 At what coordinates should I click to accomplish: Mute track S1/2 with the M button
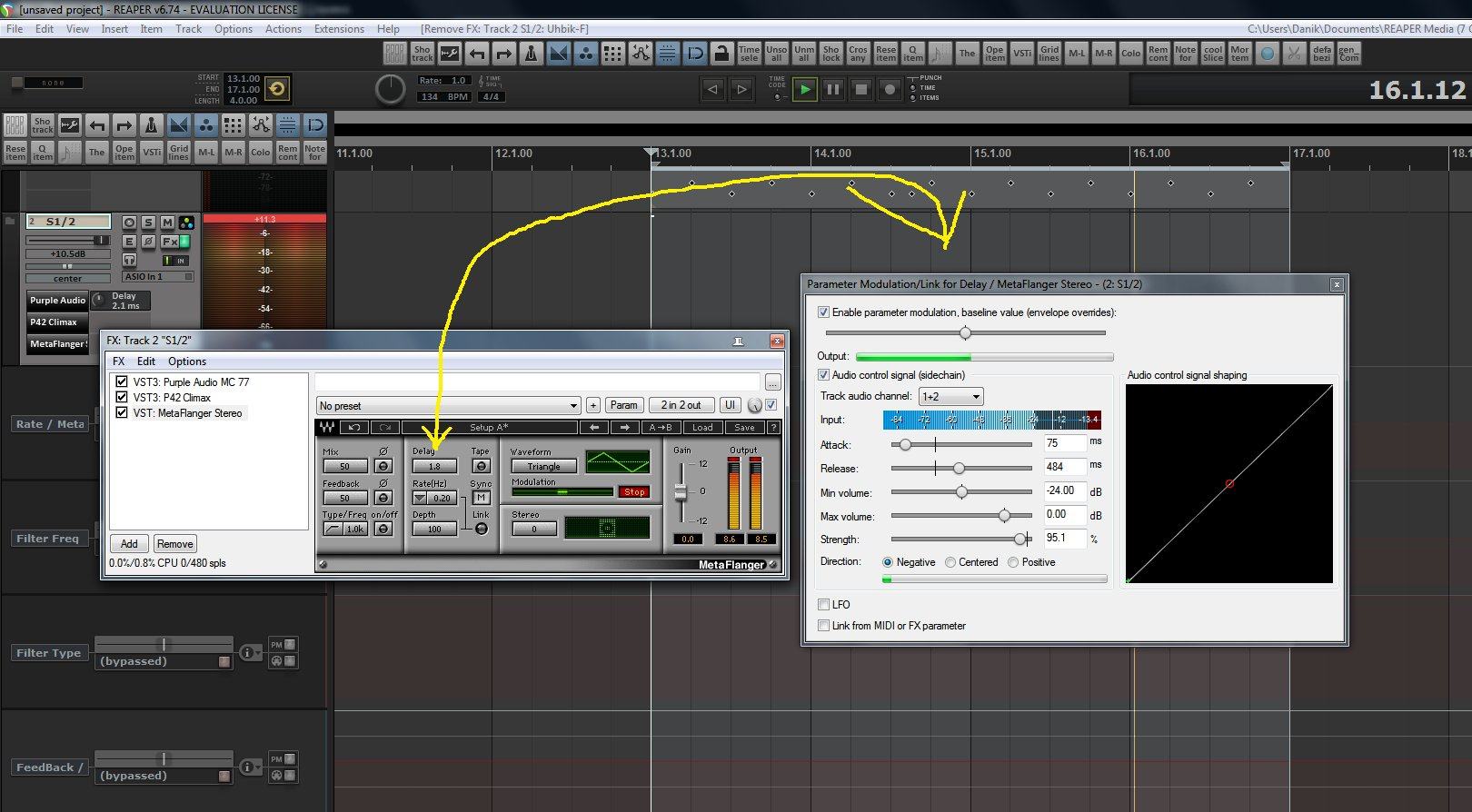[167, 223]
